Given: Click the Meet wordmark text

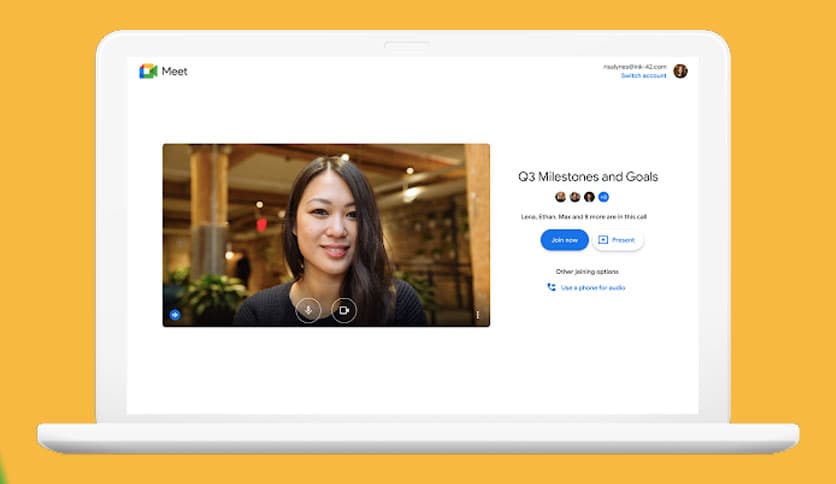Looking at the screenshot, I should coord(174,71).
